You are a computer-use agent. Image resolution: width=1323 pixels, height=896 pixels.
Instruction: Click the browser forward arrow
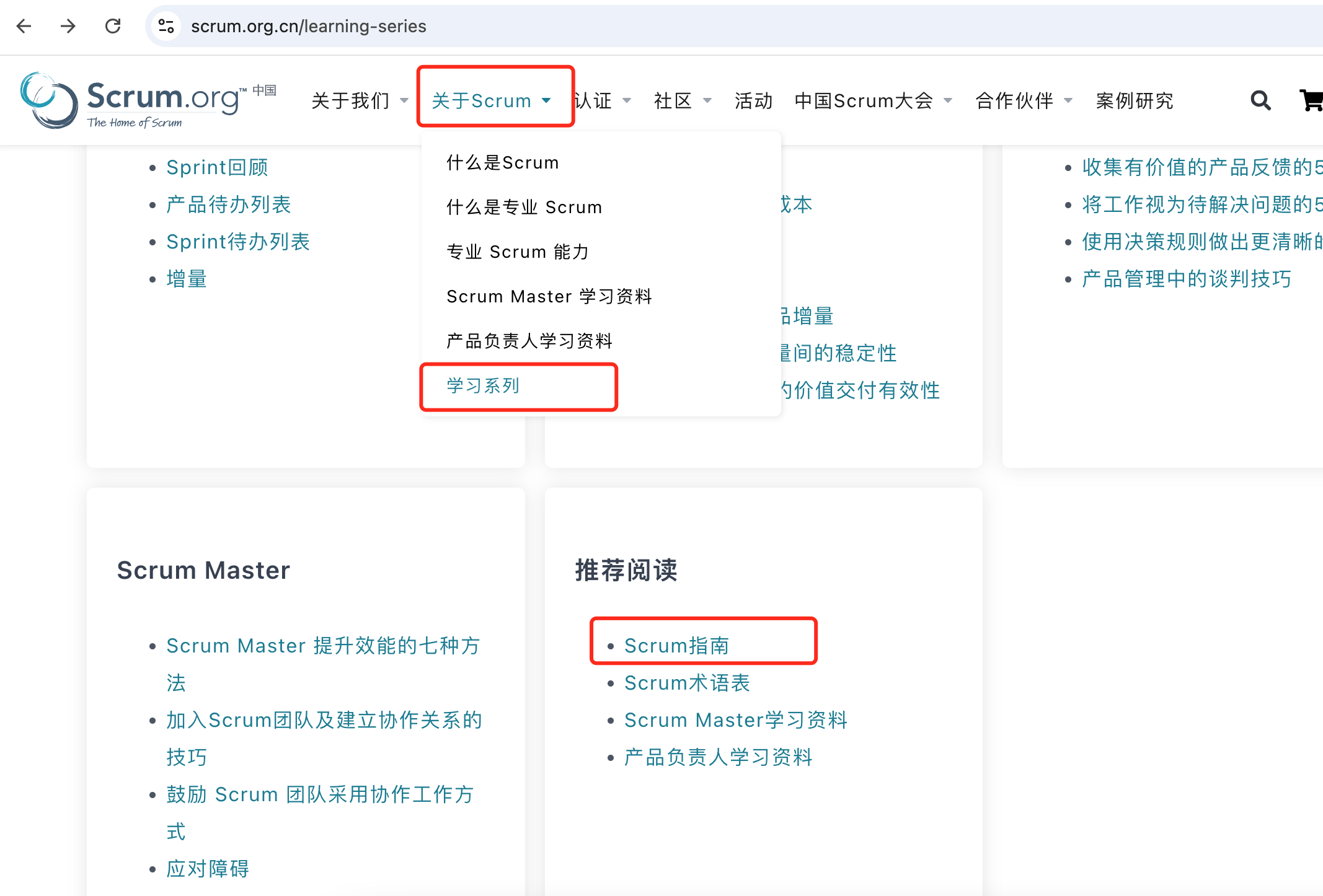[x=68, y=26]
